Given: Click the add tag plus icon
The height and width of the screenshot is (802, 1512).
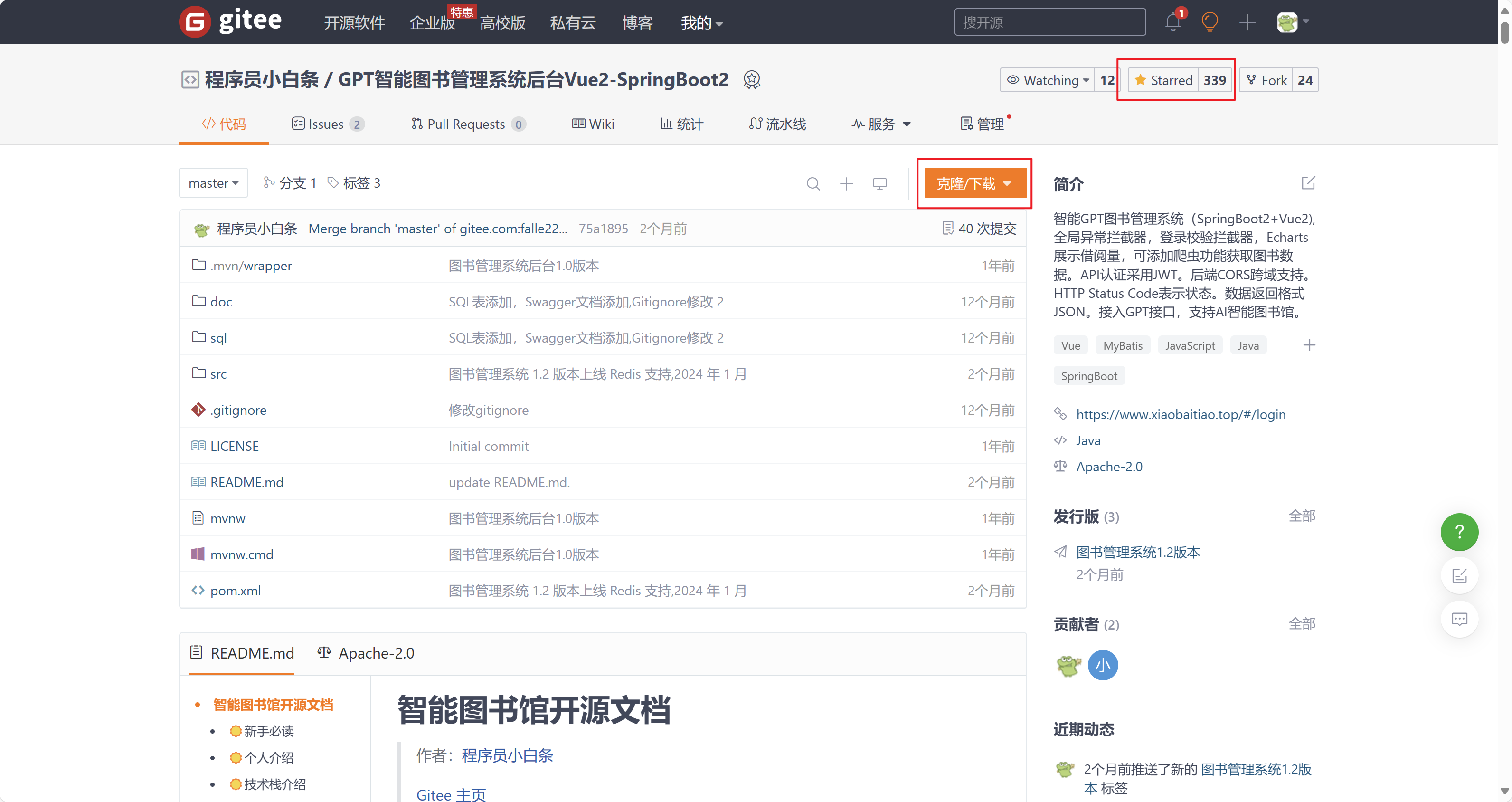Looking at the screenshot, I should coord(1309,345).
